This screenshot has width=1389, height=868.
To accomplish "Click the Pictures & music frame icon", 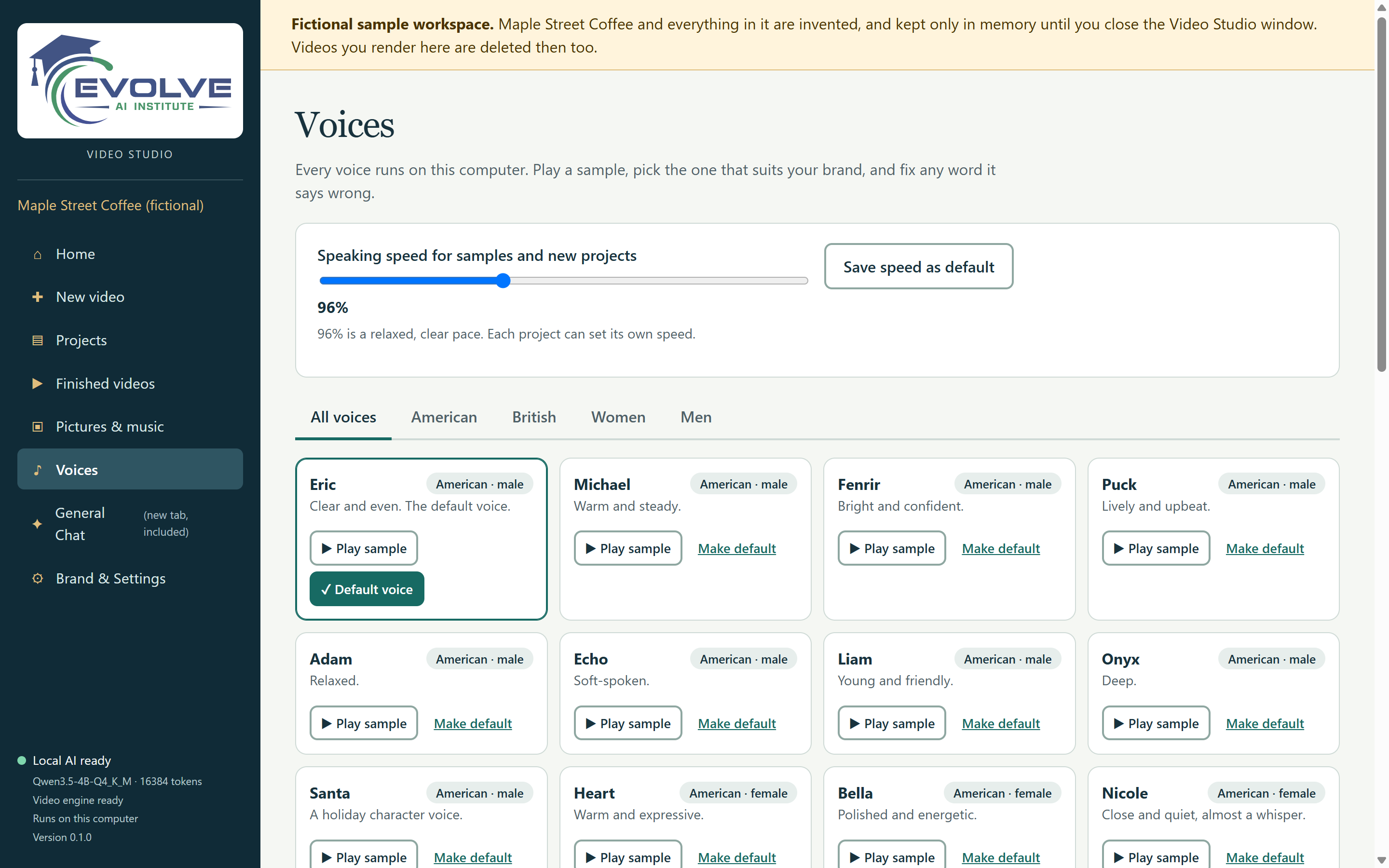I will pos(37,427).
